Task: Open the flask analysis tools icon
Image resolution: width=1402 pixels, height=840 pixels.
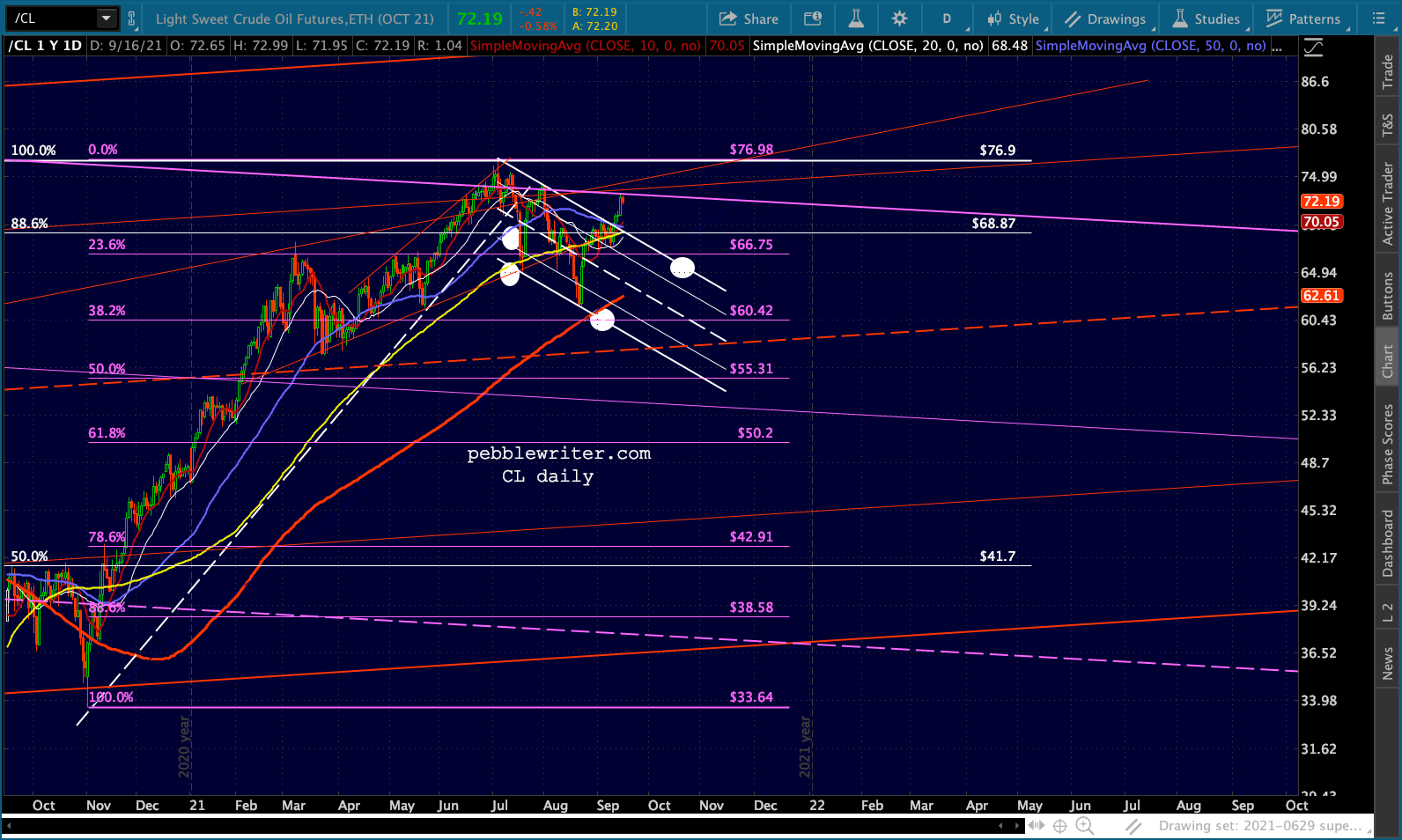Action: point(856,18)
